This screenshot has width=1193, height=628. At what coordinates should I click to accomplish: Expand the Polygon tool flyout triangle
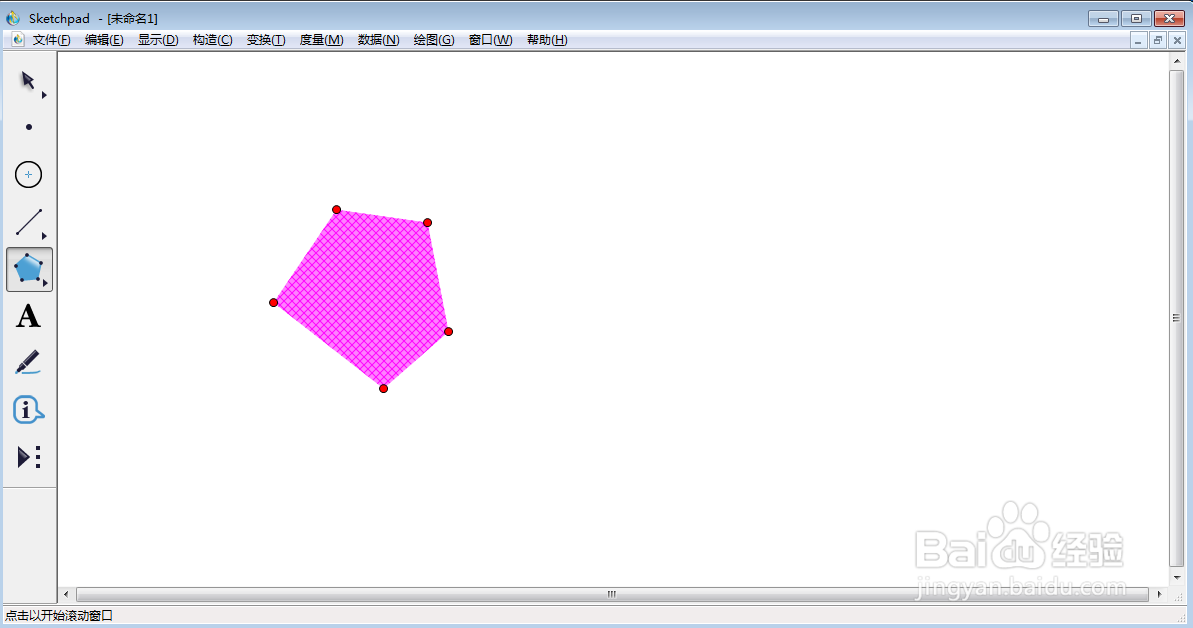pos(45,283)
